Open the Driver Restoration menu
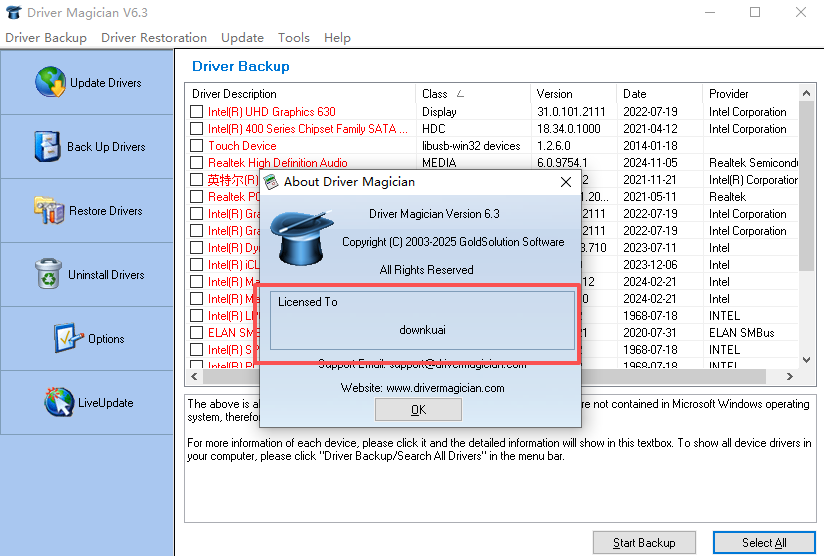 coord(154,38)
